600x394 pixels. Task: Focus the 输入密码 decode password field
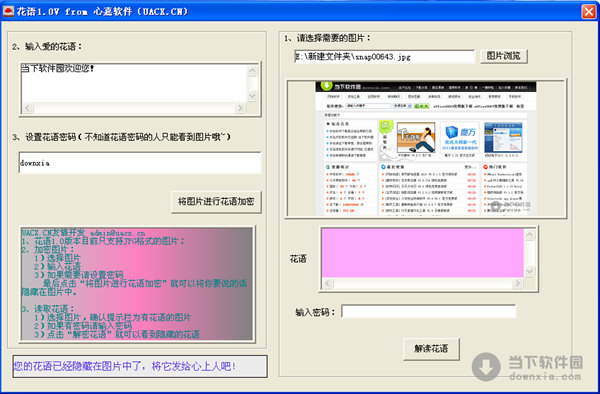pyautogui.click(x=429, y=312)
